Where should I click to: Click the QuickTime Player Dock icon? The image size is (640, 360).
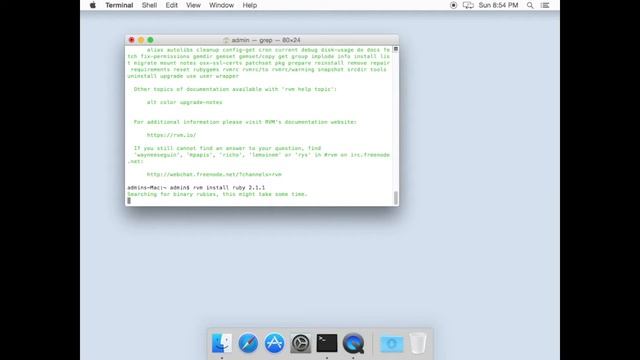coord(353,343)
